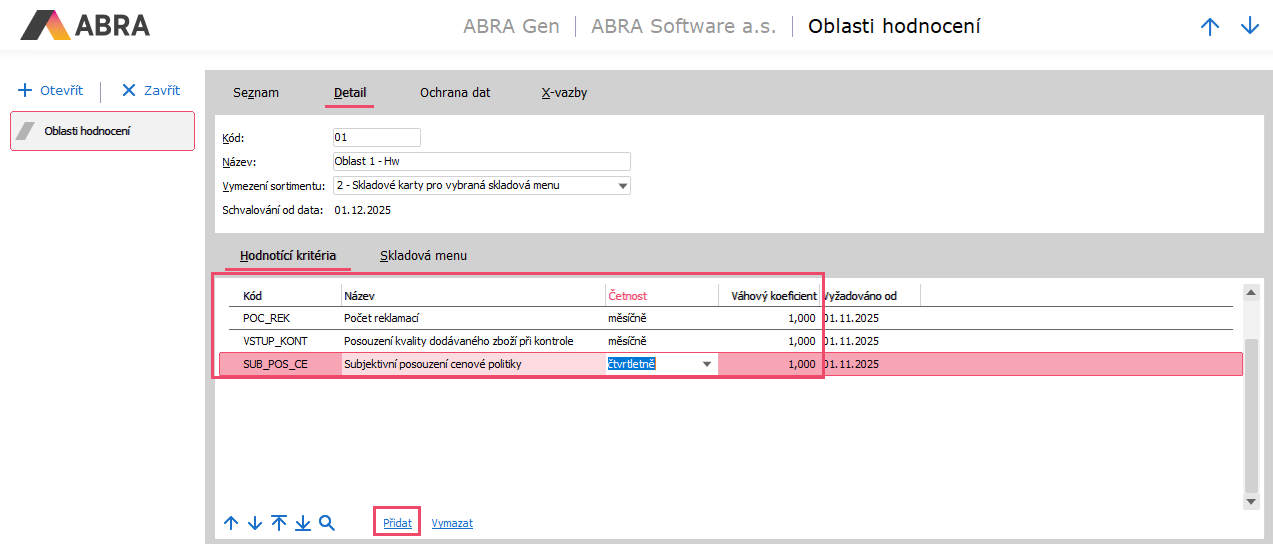Screen dimensions: 1273x544
Task: Click the Název input field
Action: (481, 161)
